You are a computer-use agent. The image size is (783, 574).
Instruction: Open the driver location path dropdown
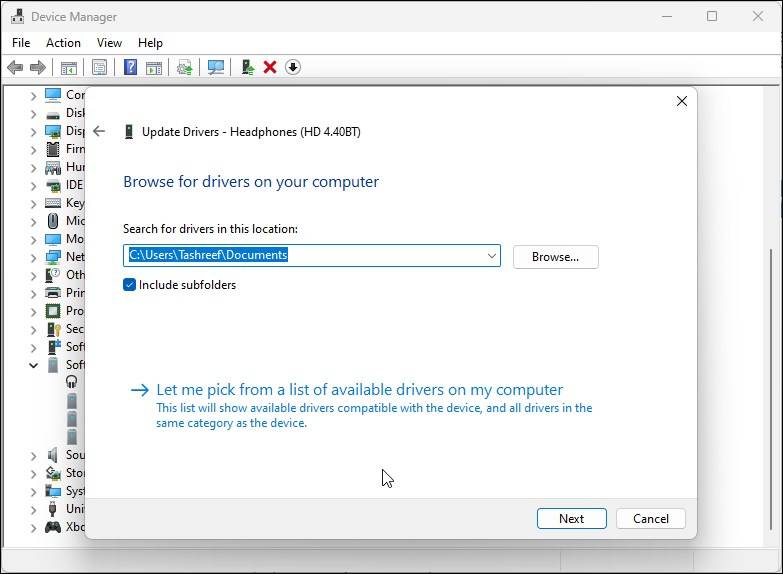[x=491, y=256]
